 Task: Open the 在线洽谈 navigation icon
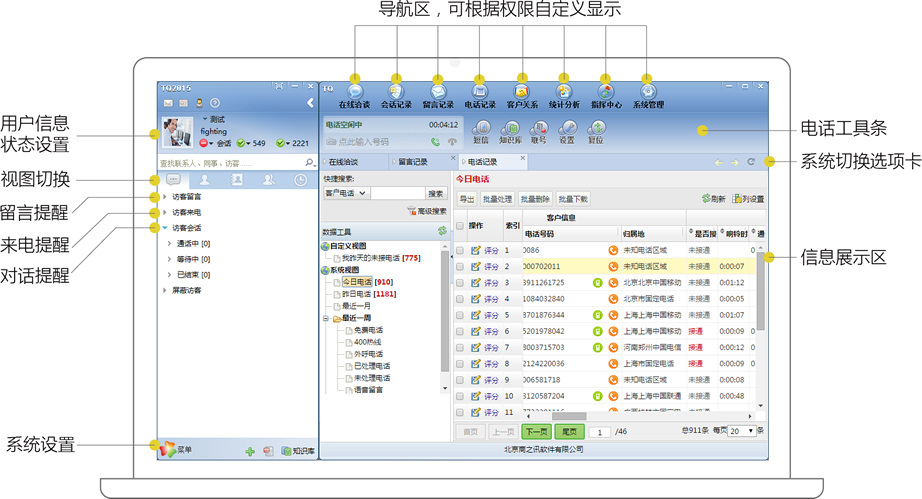tap(354, 93)
